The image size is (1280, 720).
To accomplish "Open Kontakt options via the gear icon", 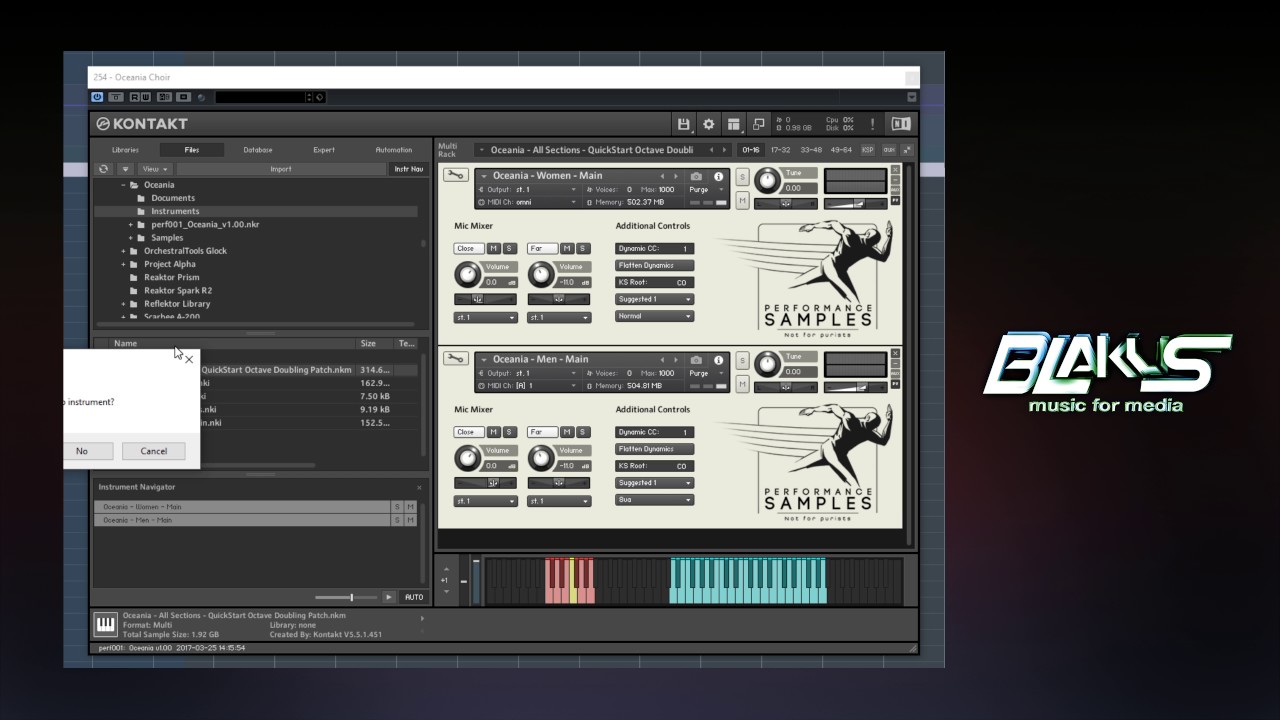I will pos(709,124).
